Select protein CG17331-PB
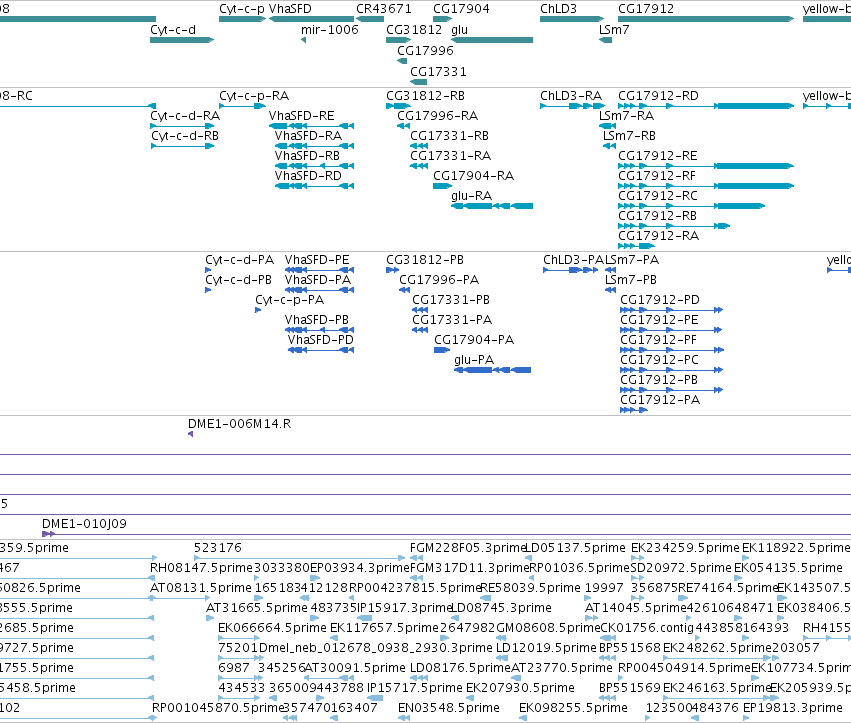The width and height of the screenshot is (851, 723). tap(420, 310)
